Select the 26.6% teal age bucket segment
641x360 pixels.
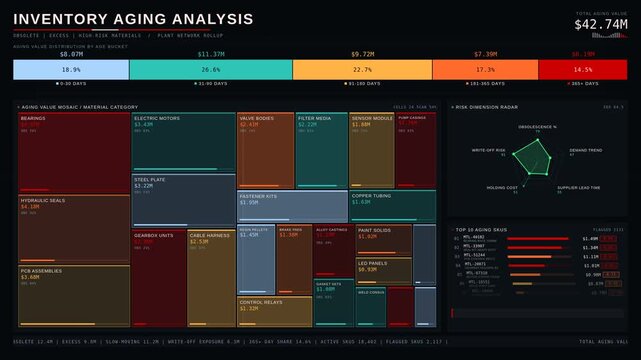pos(211,70)
